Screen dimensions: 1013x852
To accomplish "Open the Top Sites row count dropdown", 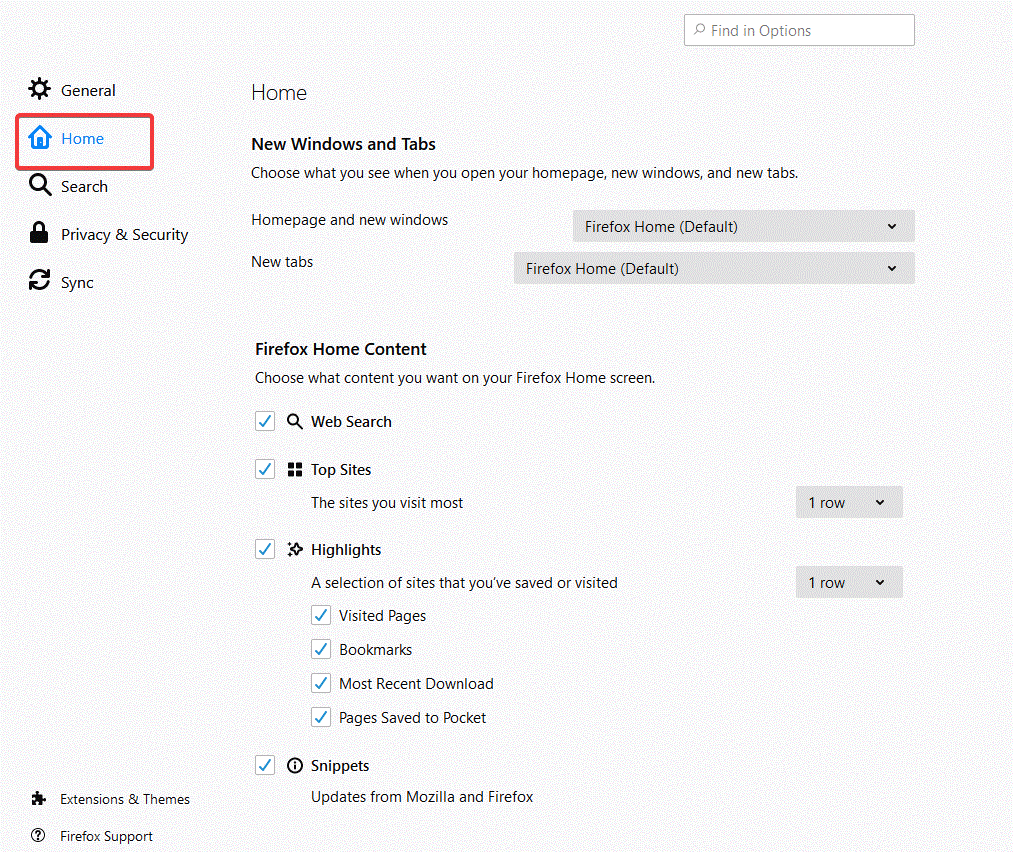I will tap(848, 502).
